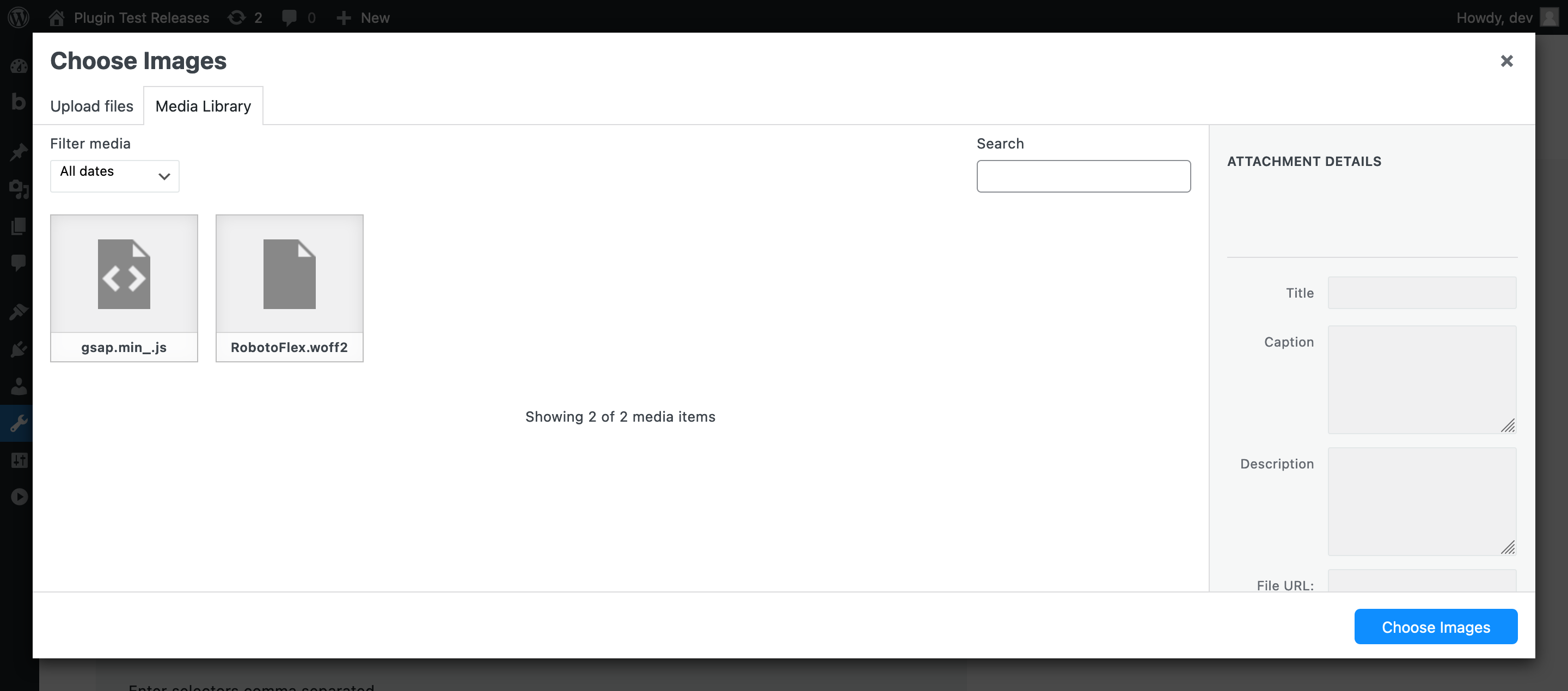The image size is (1568, 691).
Task: Open Dashboard icon in the sidebar
Action: click(19, 66)
